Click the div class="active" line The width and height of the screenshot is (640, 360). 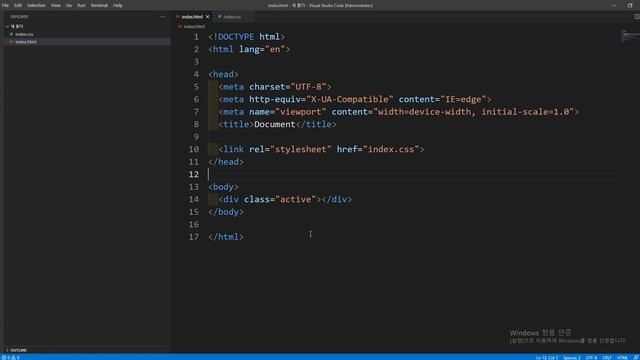285,200
